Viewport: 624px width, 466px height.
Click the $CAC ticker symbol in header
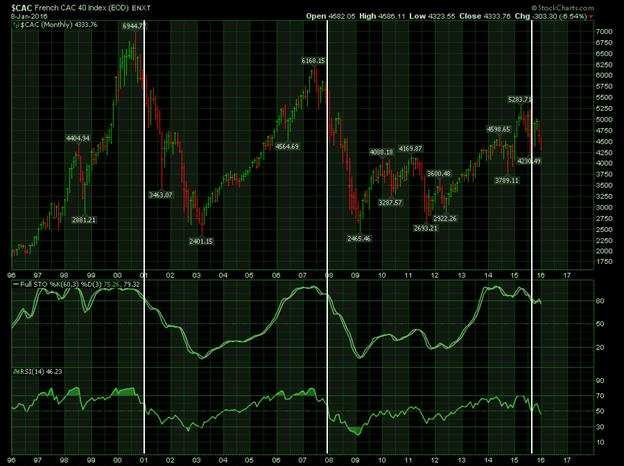(20, 8)
